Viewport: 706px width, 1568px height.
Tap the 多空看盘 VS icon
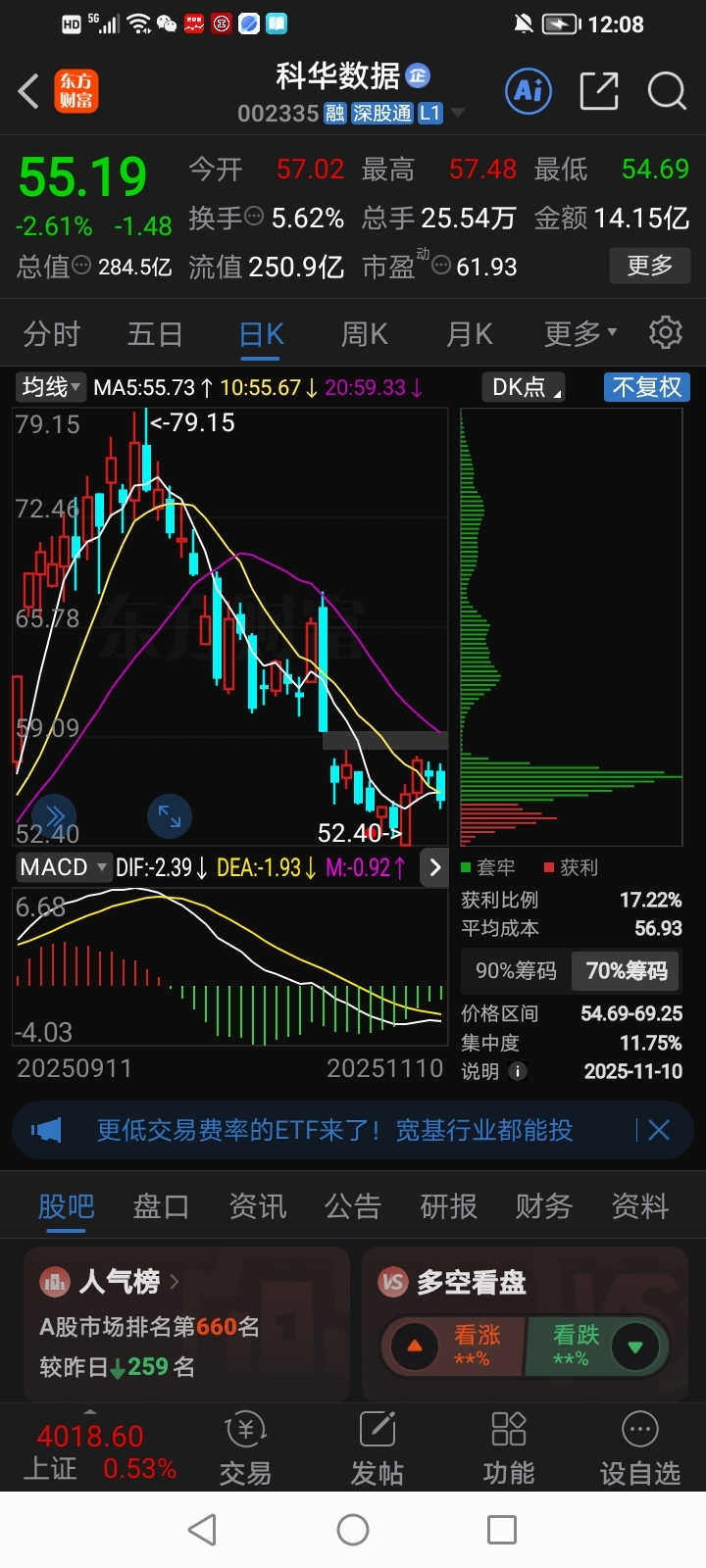tap(393, 1281)
